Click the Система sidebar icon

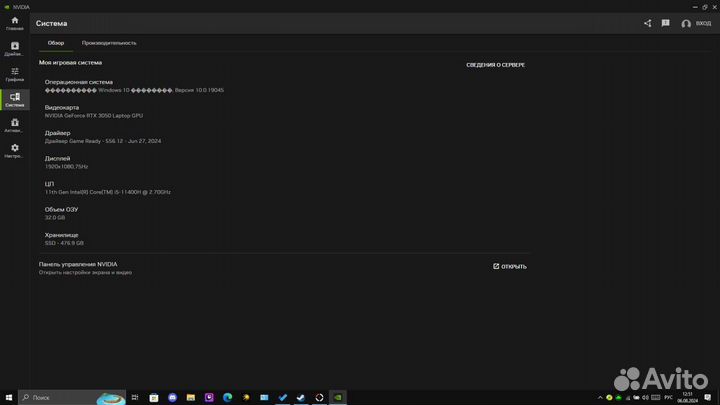point(14,100)
